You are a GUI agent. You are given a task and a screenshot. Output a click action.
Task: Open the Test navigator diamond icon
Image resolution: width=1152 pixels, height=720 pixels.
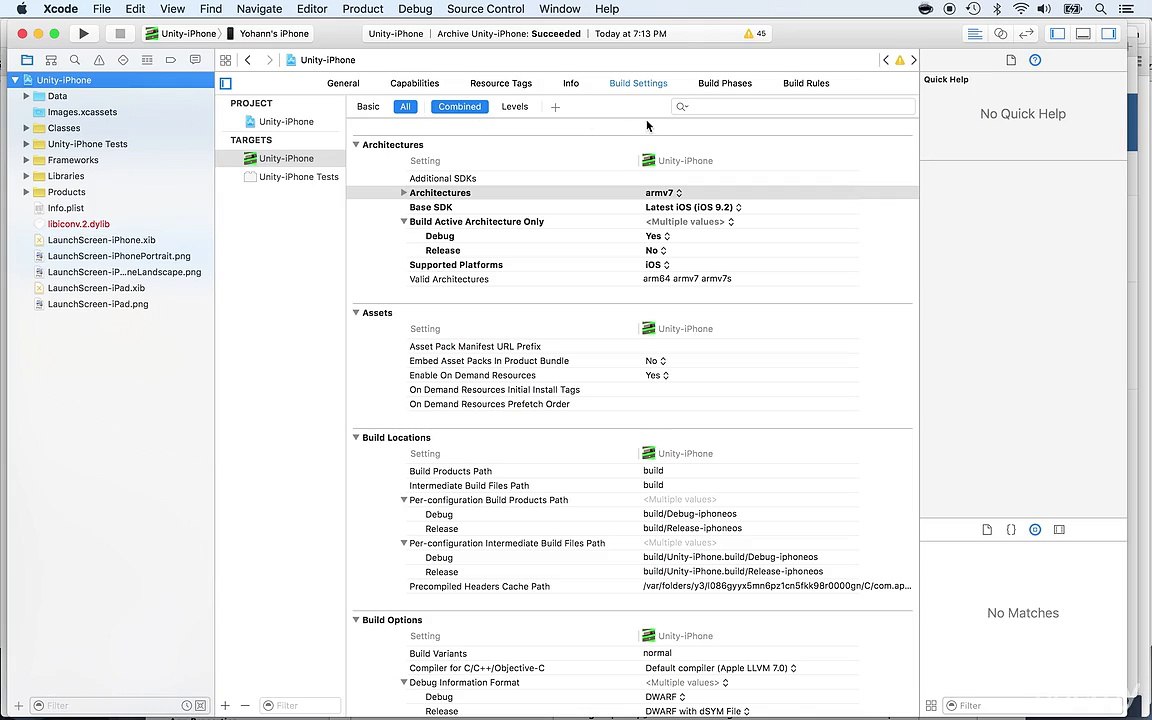[123, 60]
